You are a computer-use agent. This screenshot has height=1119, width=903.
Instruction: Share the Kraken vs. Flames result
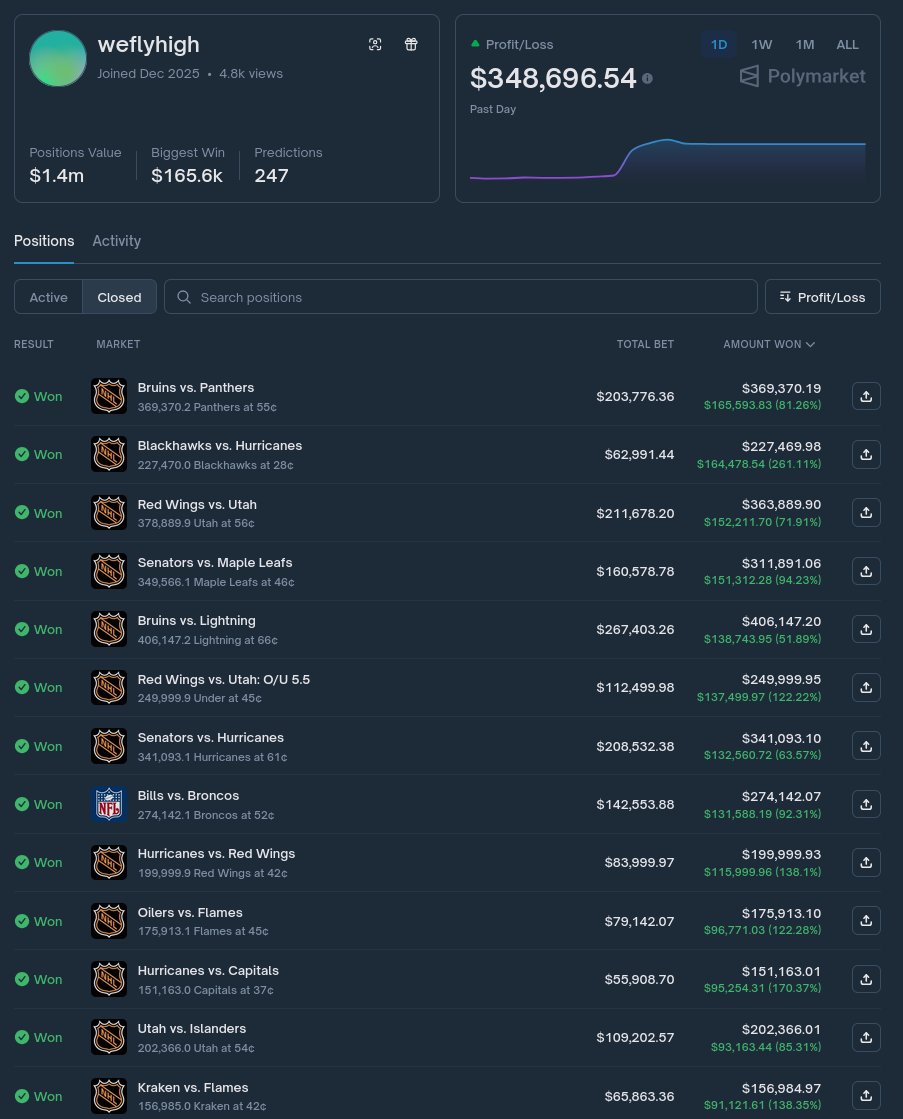(866, 1095)
